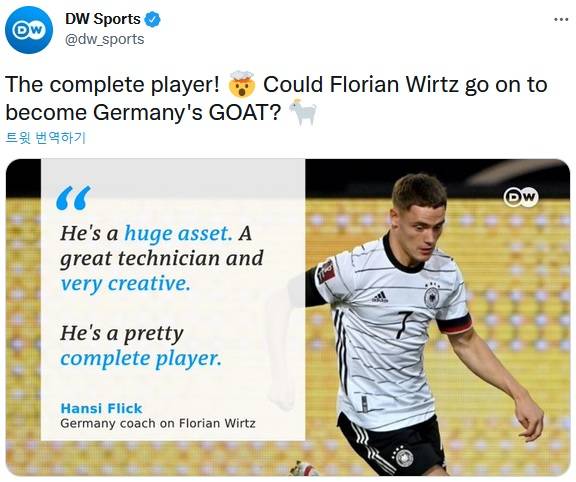Image resolution: width=576 pixels, height=482 pixels.
Task: Click the Hansi Flick name caption
Action: (x=101, y=409)
